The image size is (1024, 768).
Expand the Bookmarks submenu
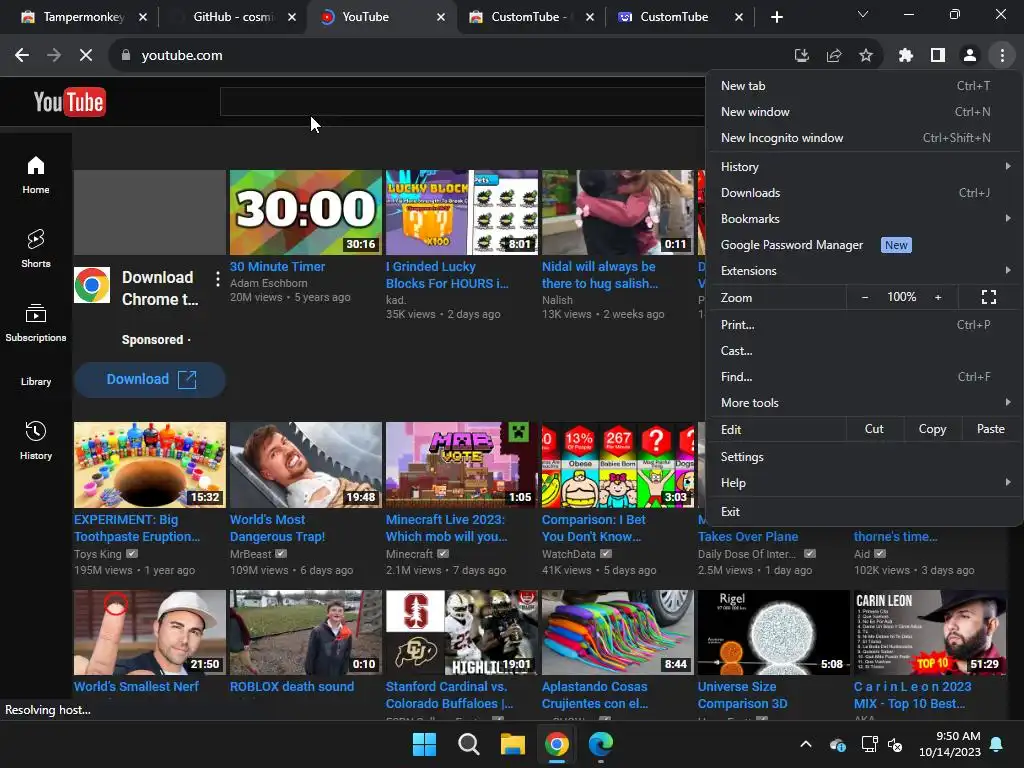tap(865, 219)
